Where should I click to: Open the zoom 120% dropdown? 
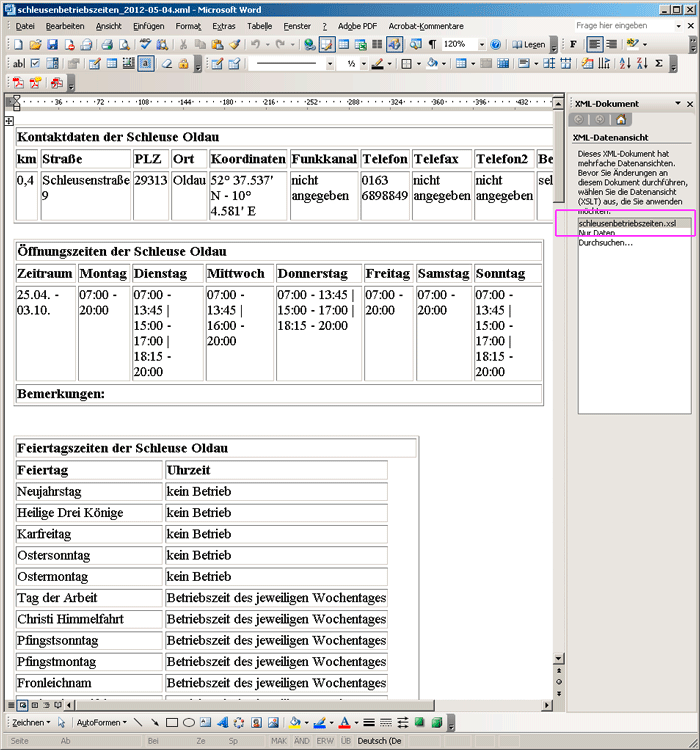click(482, 44)
